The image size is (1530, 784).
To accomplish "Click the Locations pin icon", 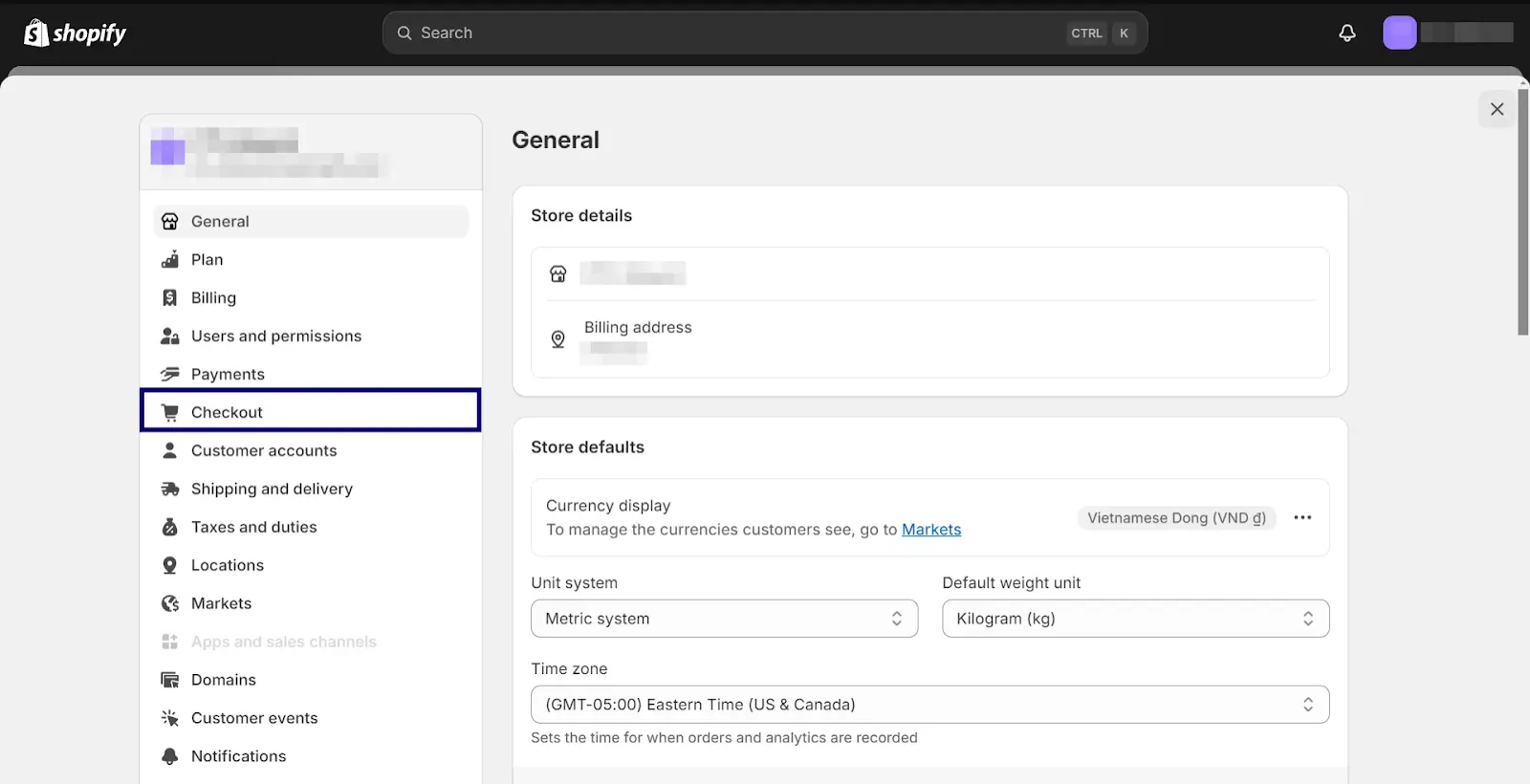I will tap(170, 566).
